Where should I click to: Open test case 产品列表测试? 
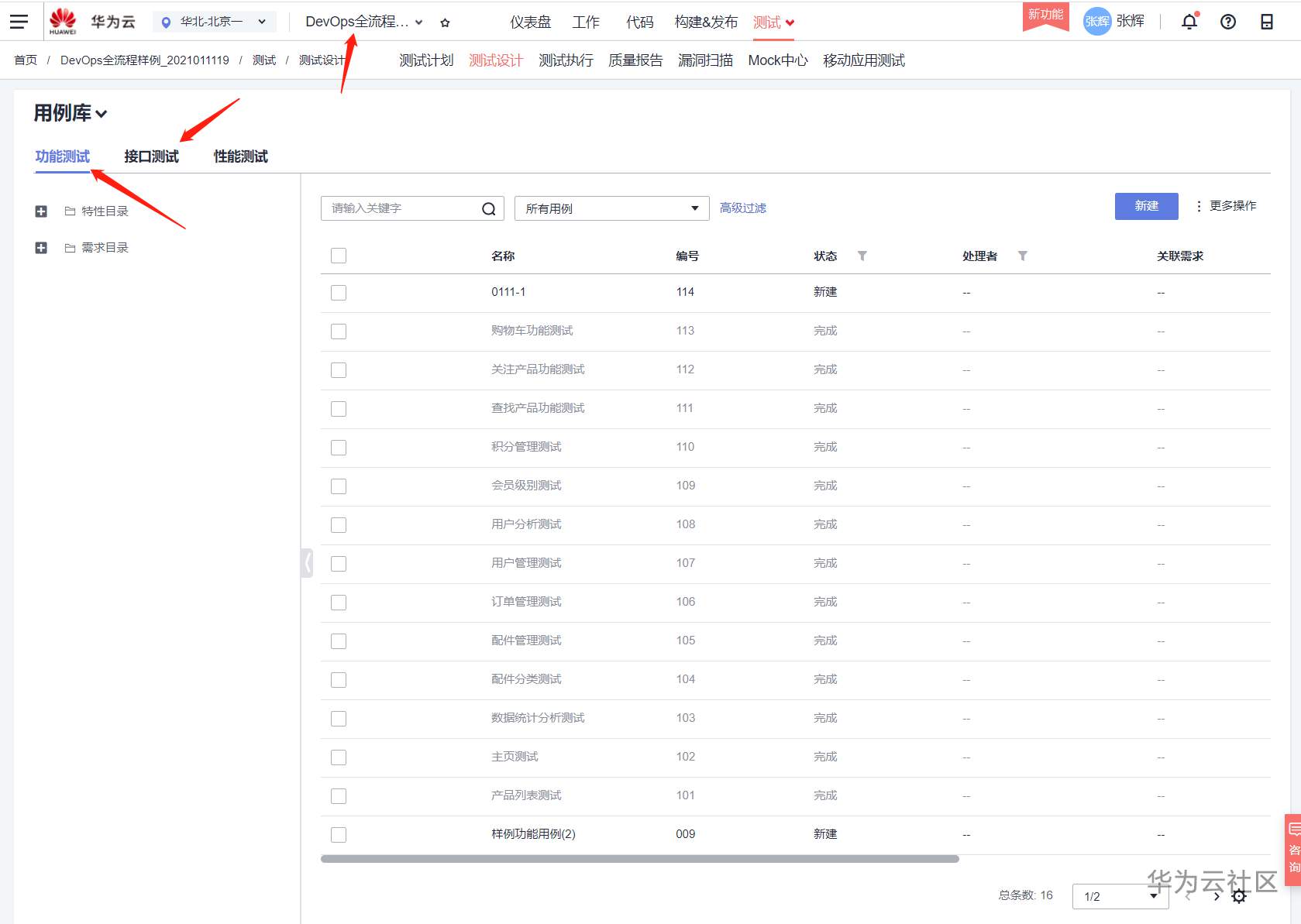[526, 795]
